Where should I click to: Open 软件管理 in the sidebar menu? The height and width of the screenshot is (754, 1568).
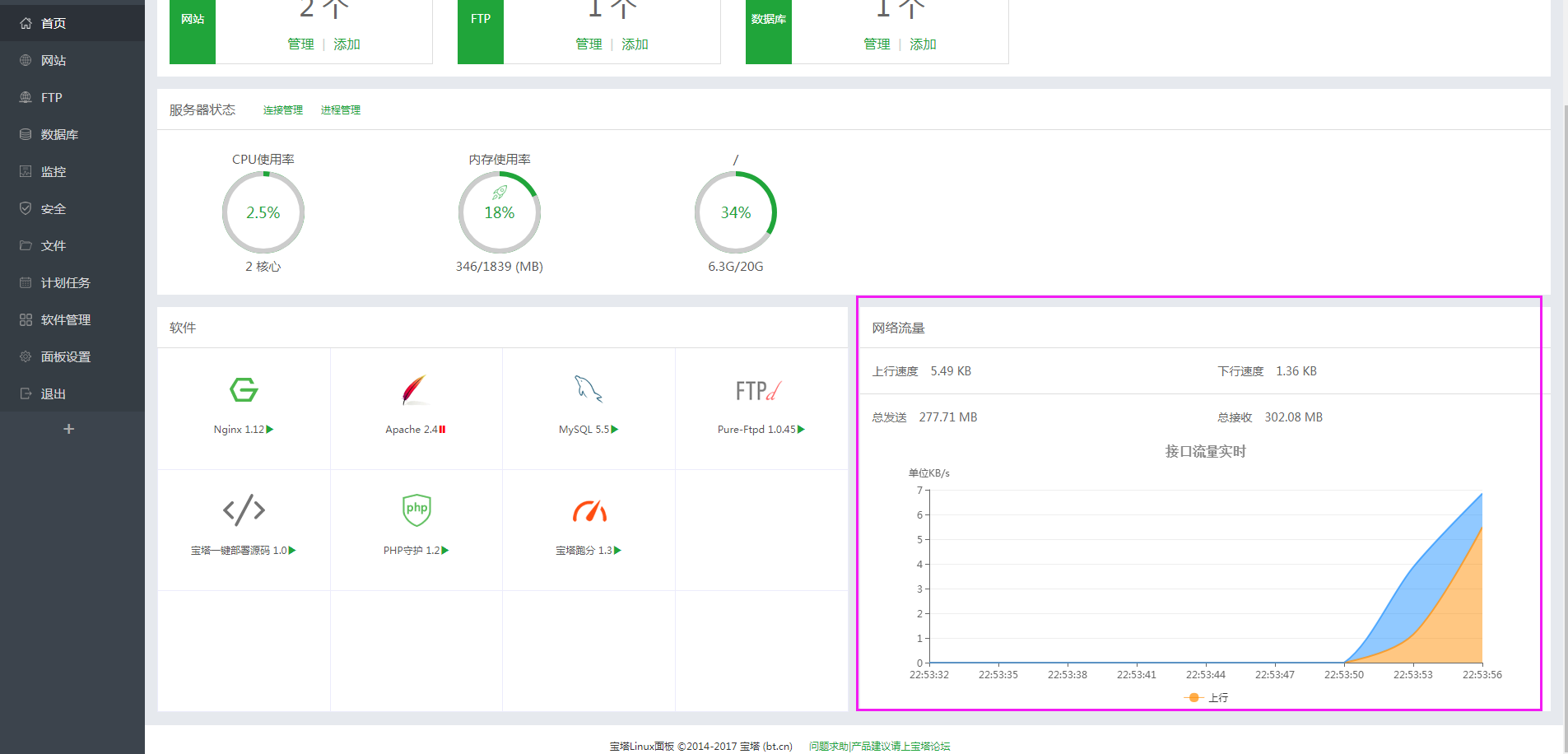(72, 319)
